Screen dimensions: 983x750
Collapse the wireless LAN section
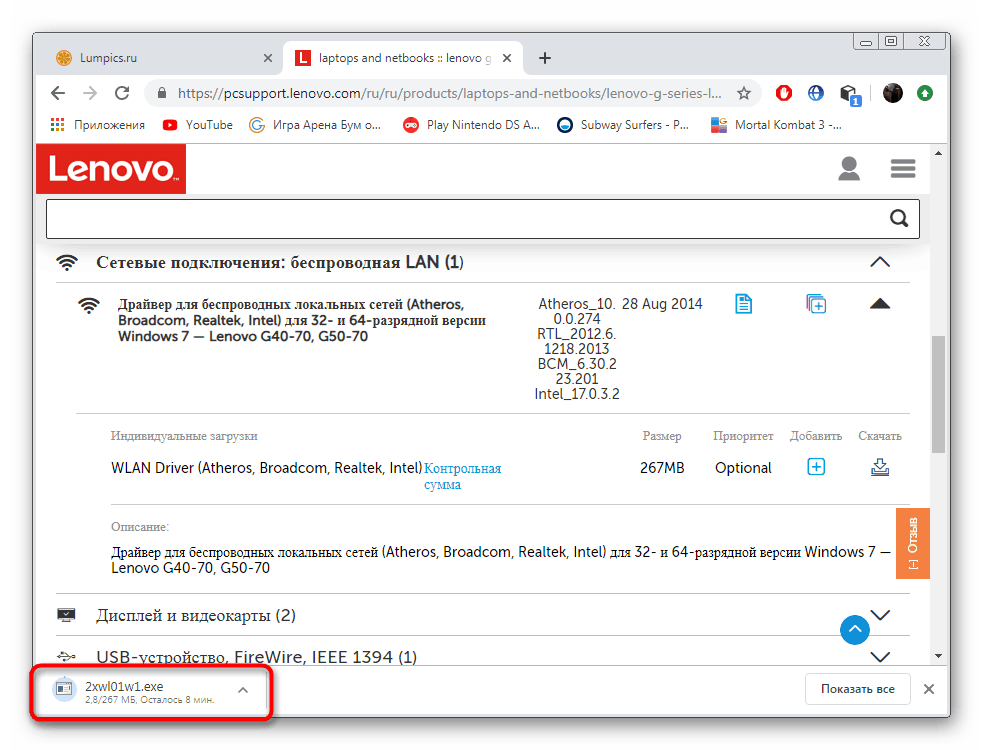point(880,262)
